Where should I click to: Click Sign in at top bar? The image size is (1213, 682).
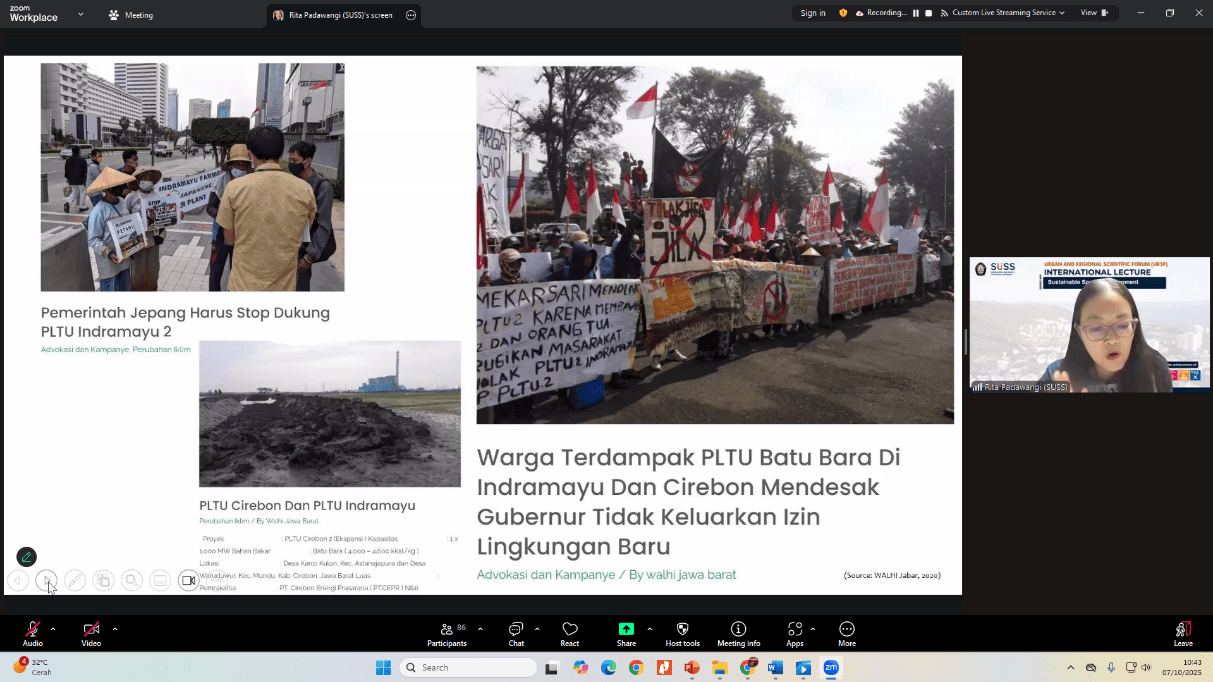point(813,13)
